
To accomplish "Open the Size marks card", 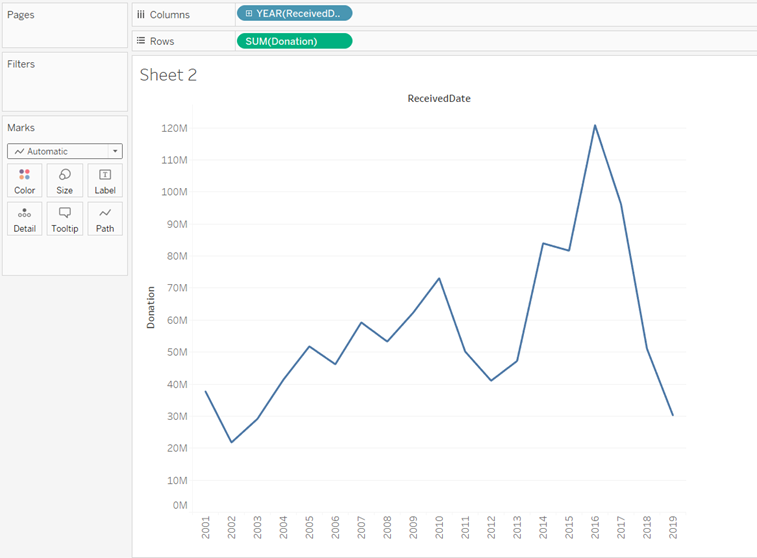I will 65,181.
